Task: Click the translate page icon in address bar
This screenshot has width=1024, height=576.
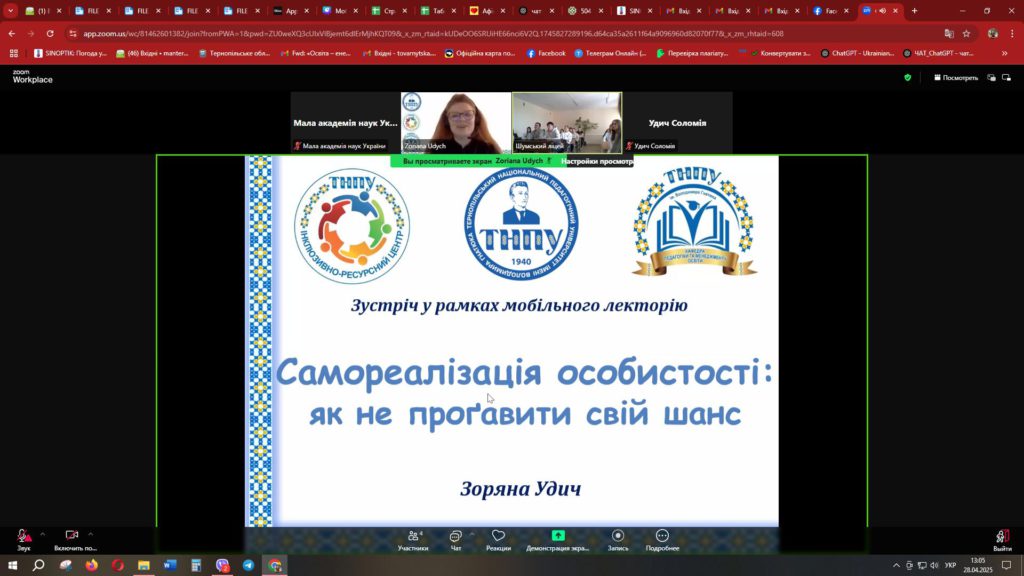Action: pyautogui.click(x=949, y=33)
